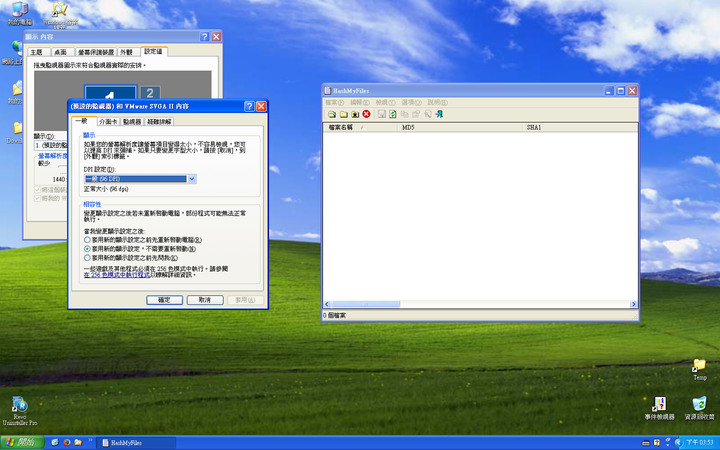The image size is (720, 450).
Task: Click the HashMyFiles title bar icon
Action: point(327,90)
